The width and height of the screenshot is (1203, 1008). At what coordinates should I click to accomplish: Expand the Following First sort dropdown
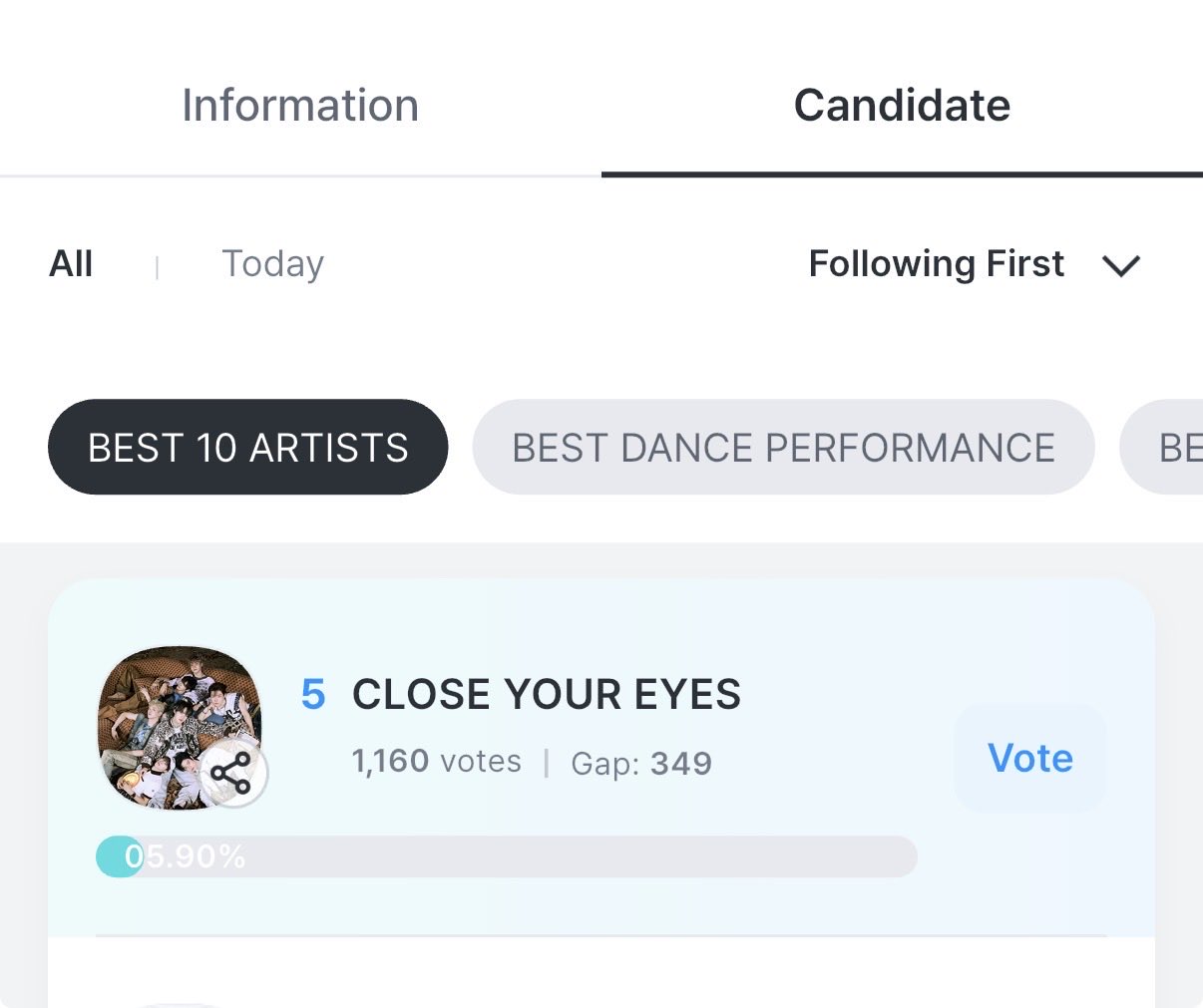point(936,264)
